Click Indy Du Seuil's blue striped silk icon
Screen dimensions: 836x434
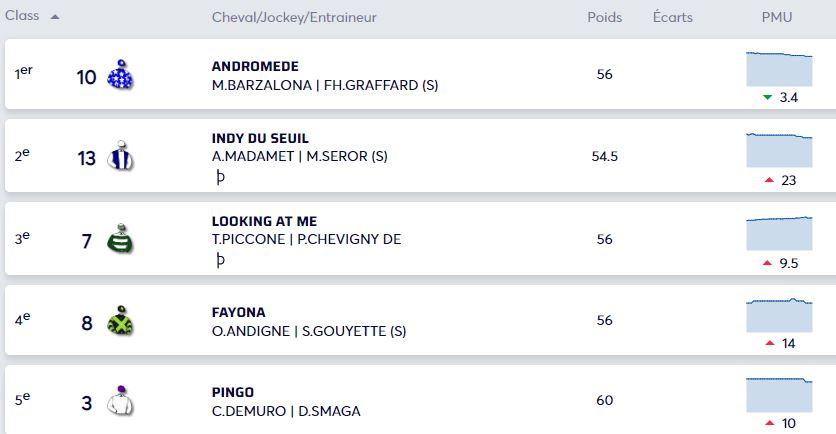click(120, 156)
